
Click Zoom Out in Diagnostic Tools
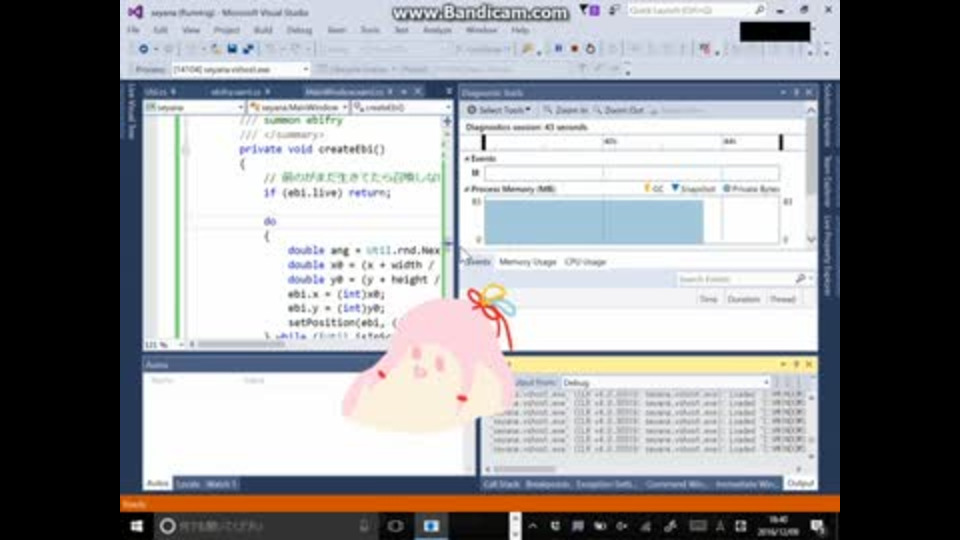(619, 110)
